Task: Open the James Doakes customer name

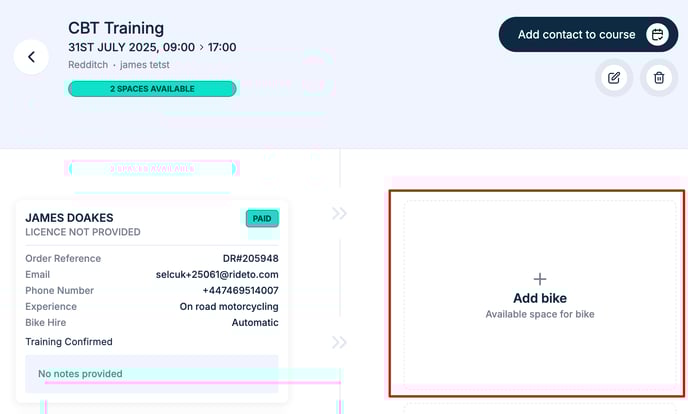Action: pos(69,217)
